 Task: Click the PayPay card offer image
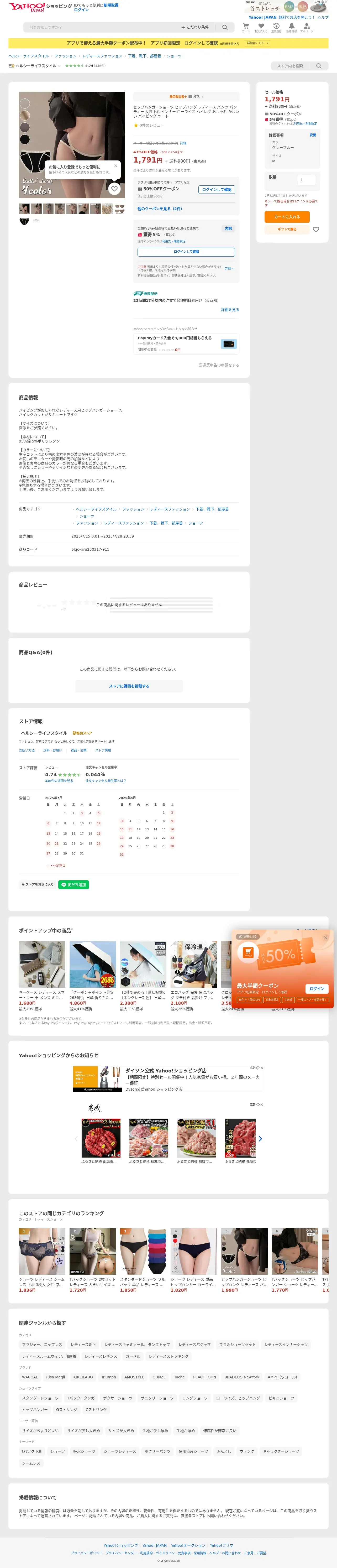tap(228, 344)
